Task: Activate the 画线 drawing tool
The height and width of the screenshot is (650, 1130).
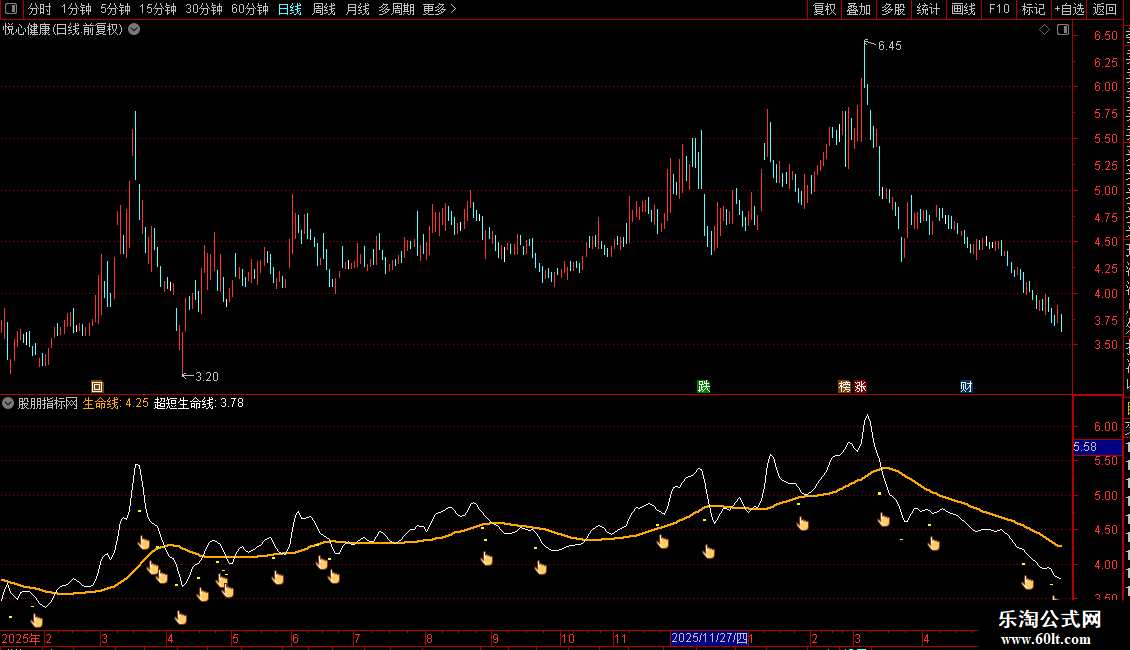Action: tap(964, 9)
